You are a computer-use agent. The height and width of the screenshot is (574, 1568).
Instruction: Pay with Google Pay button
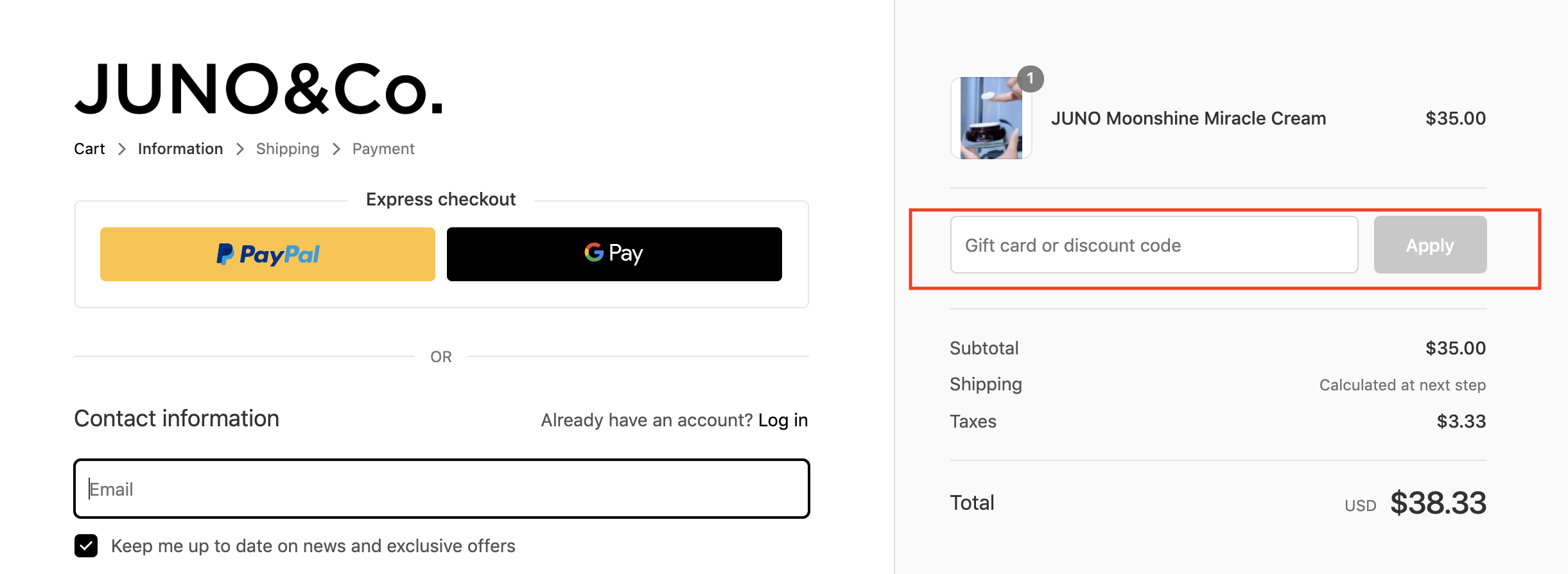614,254
